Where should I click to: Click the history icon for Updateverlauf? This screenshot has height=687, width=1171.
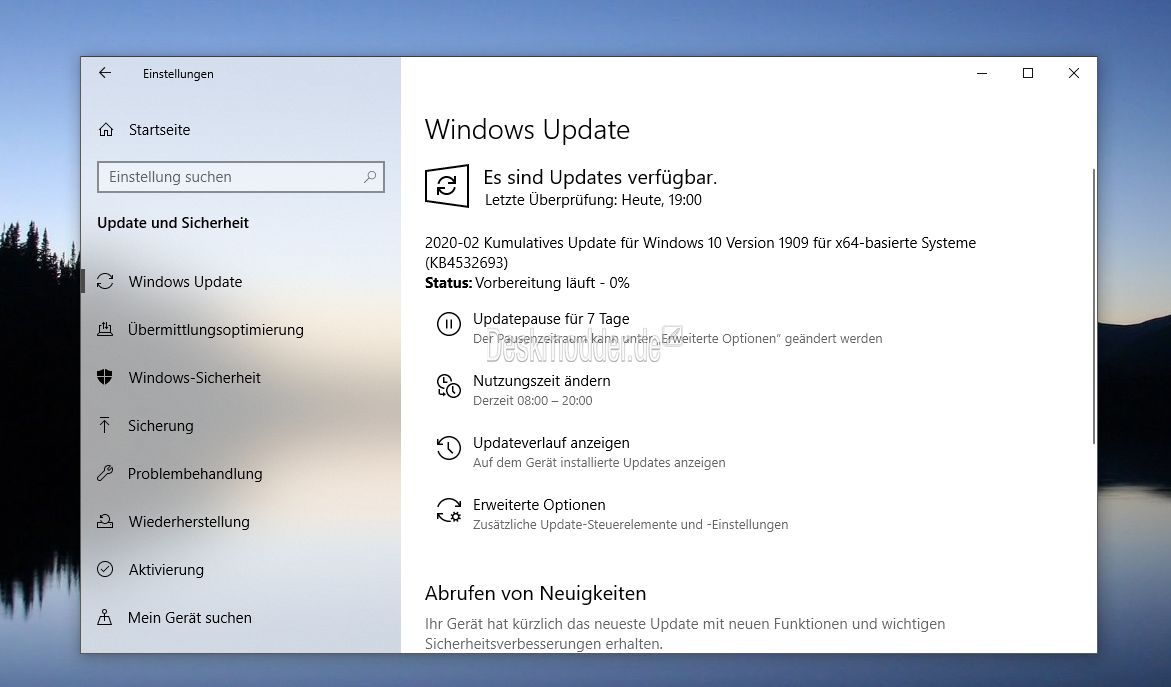point(448,448)
